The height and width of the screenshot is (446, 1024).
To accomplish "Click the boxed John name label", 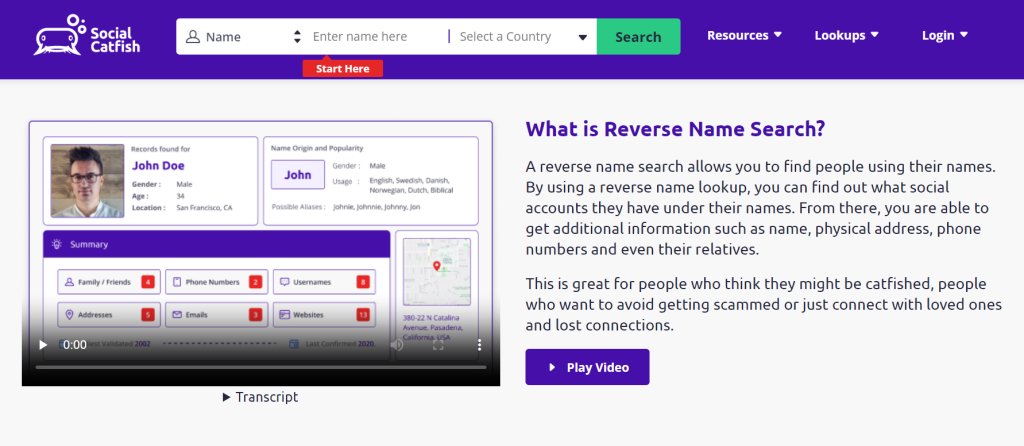I will coord(298,175).
